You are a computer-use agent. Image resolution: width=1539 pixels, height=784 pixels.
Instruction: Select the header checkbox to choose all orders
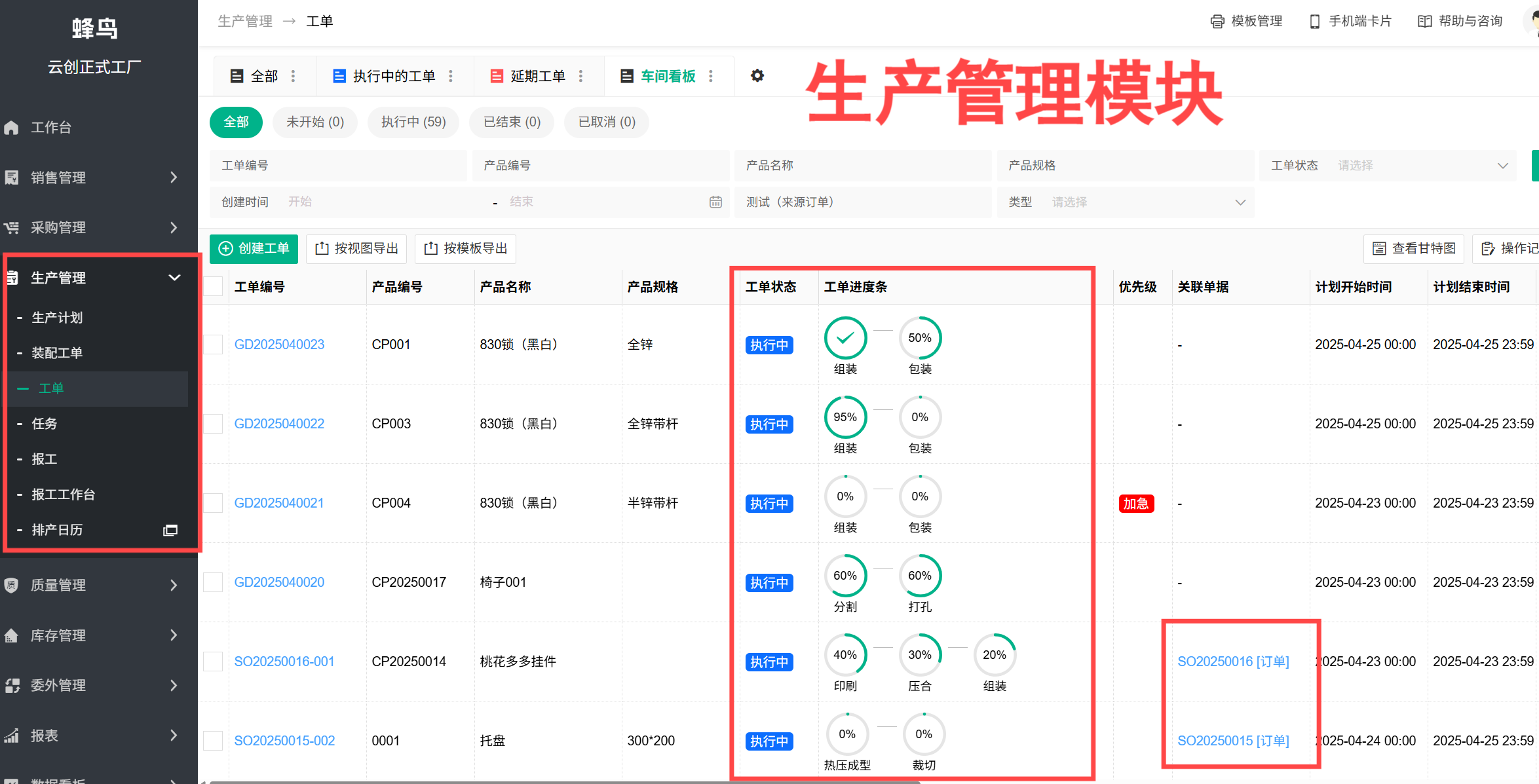(x=213, y=286)
